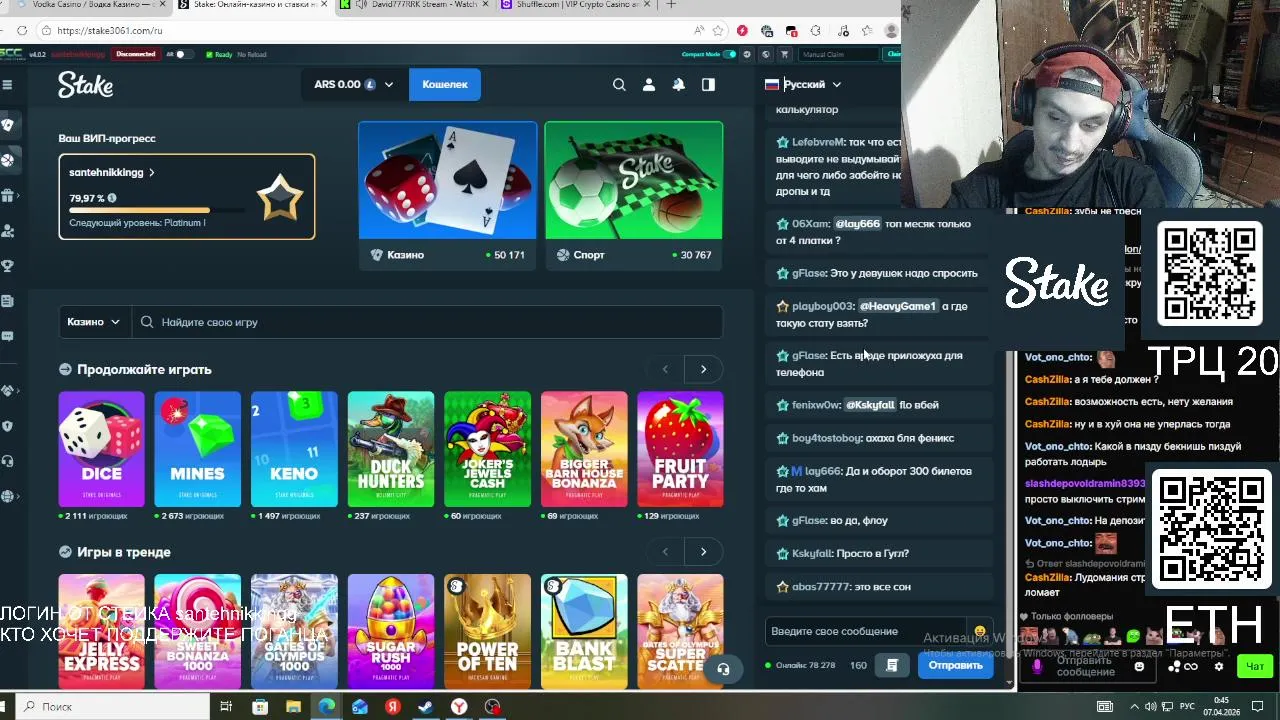Open the casino cards sidebar icon
The image size is (1280, 720).
pos(8,125)
